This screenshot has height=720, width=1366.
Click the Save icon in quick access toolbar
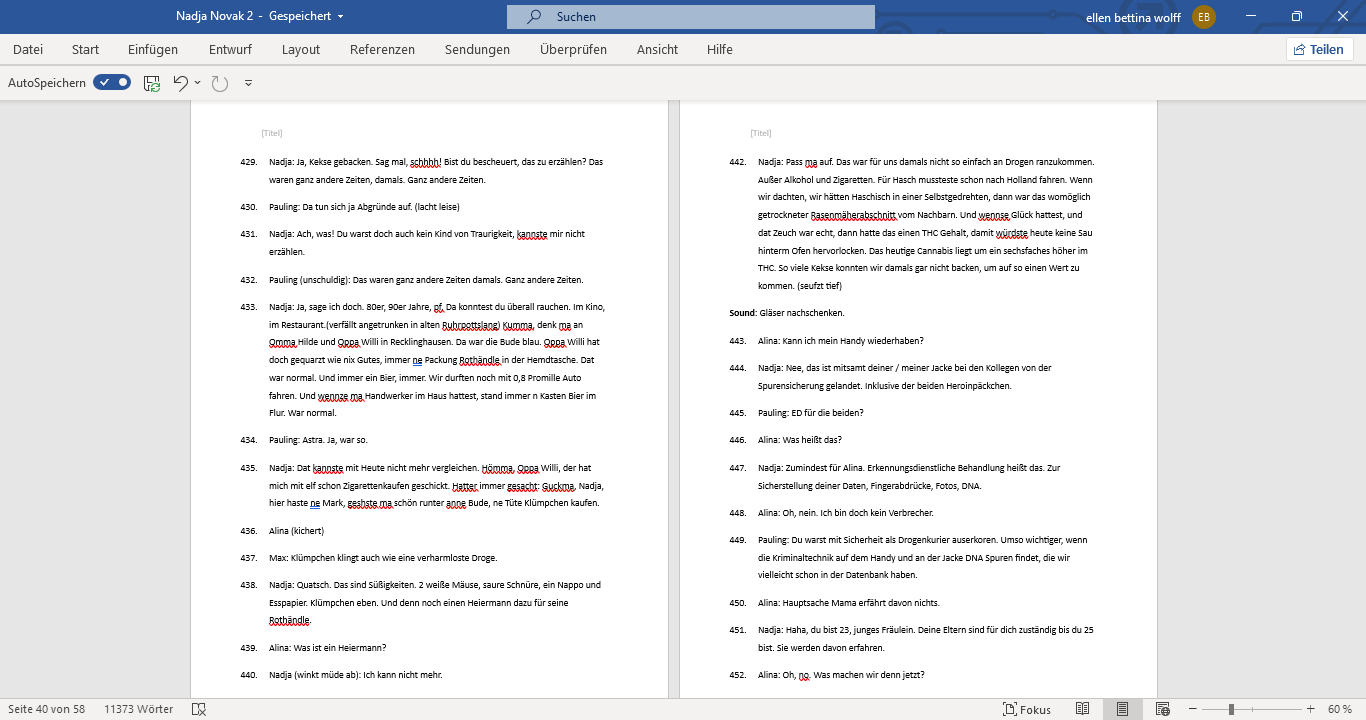(152, 83)
